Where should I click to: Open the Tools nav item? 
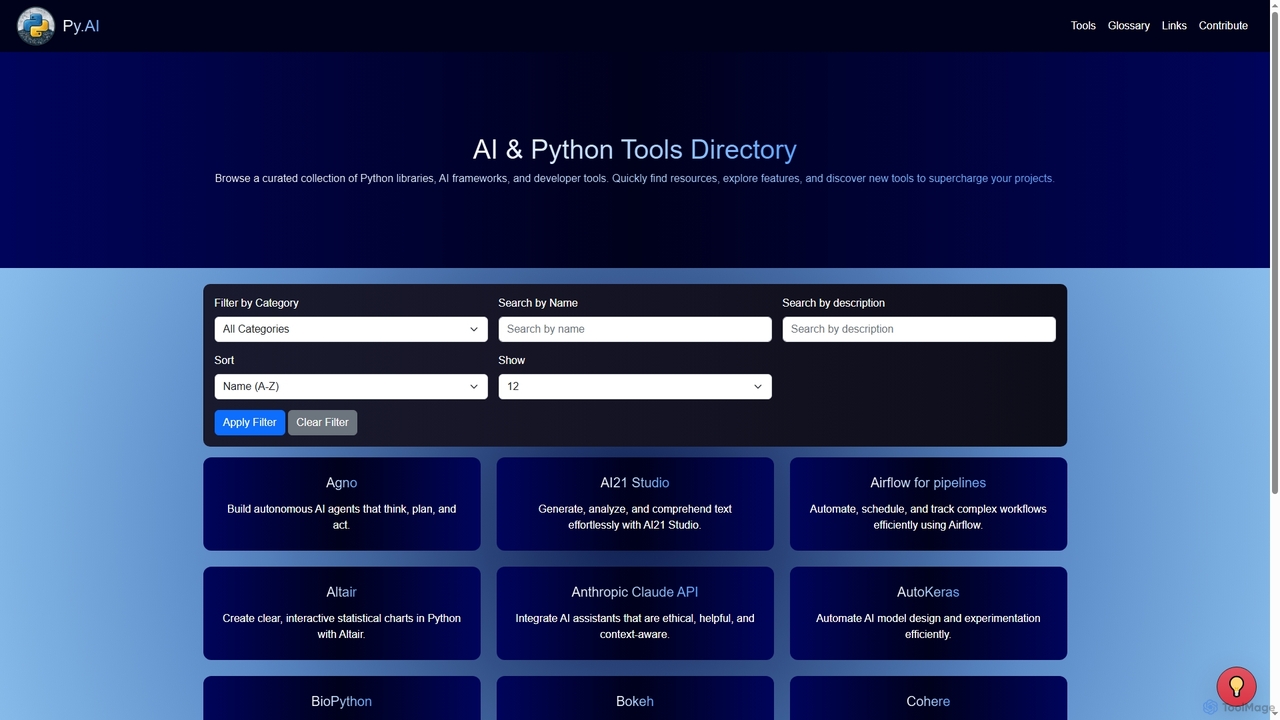coord(1083,26)
